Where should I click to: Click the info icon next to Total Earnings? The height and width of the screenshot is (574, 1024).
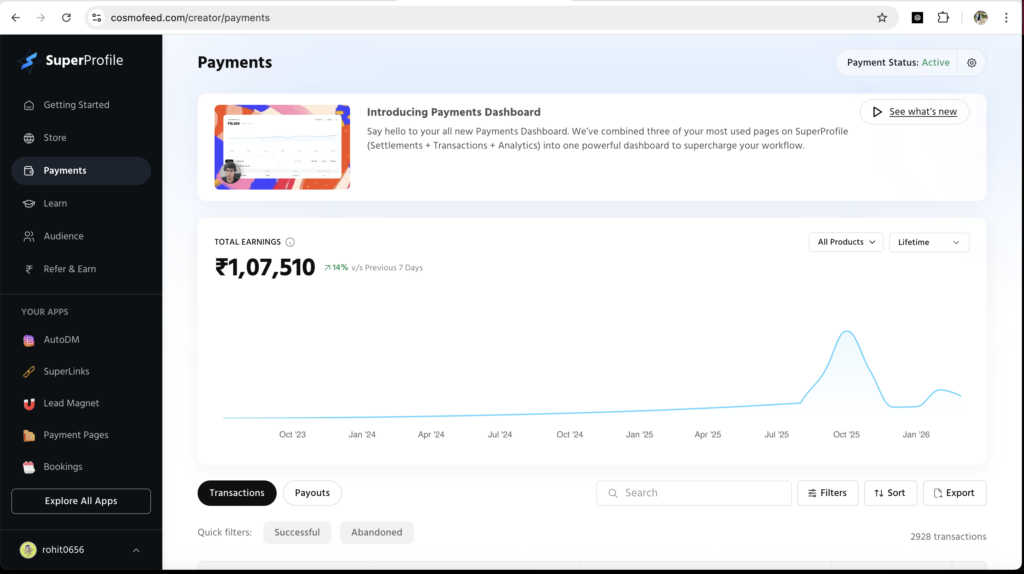(x=290, y=242)
